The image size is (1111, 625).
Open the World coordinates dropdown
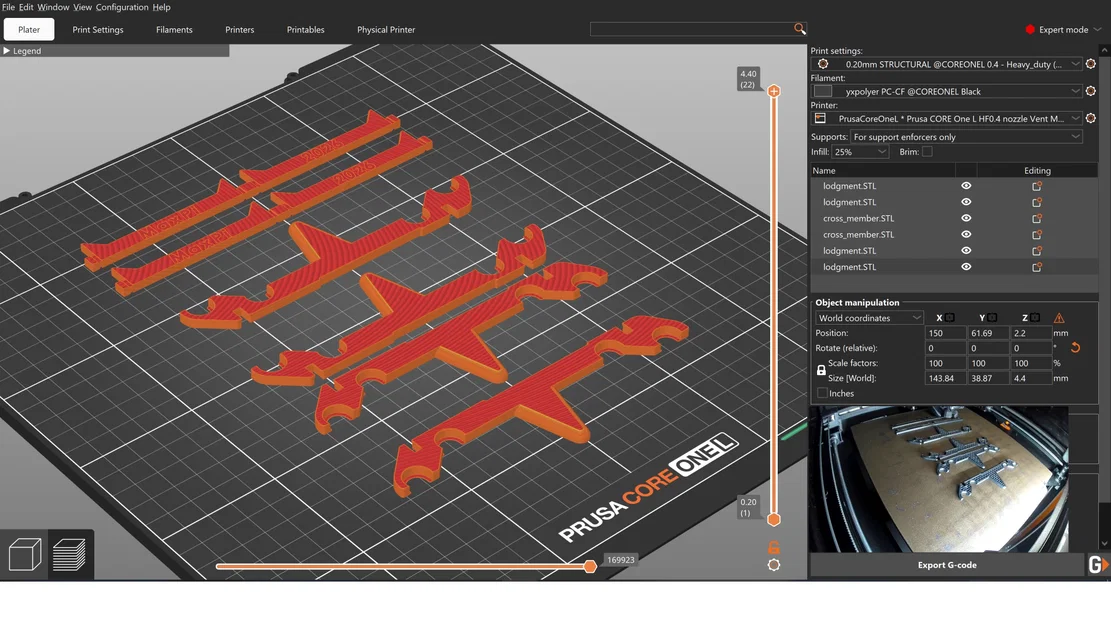869,317
